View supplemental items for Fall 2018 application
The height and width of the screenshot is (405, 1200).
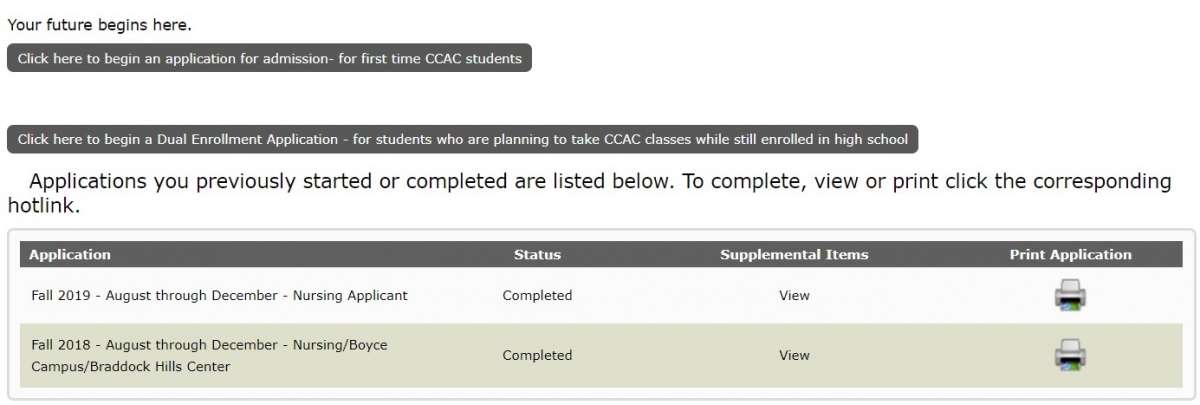click(794, 355)
